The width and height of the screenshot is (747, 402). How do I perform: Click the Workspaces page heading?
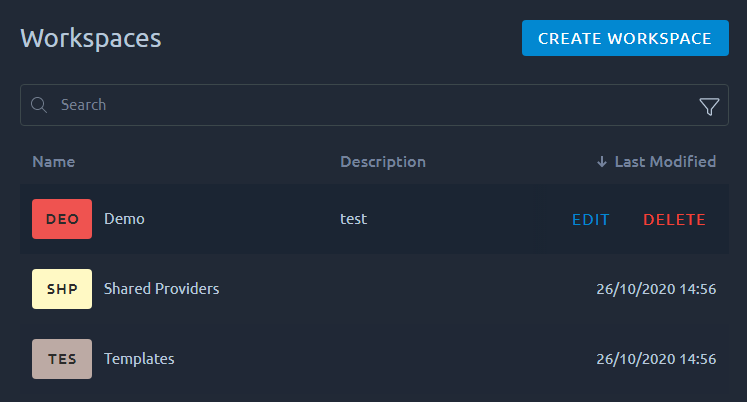[x=91, y=39]
